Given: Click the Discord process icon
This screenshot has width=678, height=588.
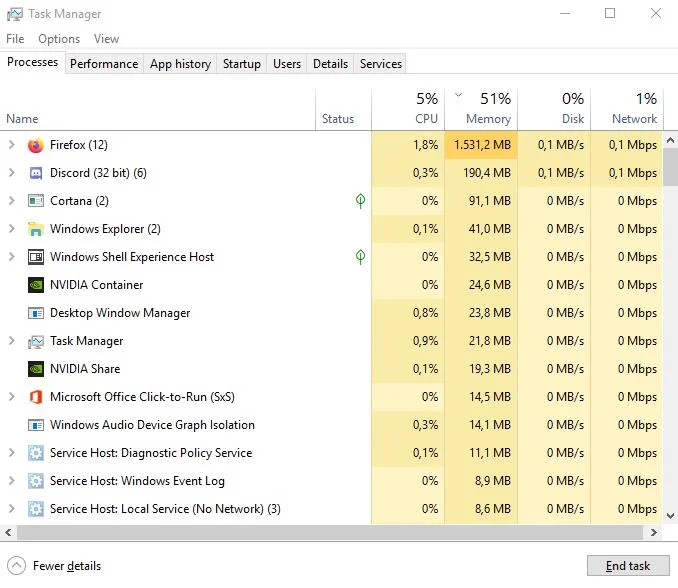Looking at the screenshot, I should 35,173.
